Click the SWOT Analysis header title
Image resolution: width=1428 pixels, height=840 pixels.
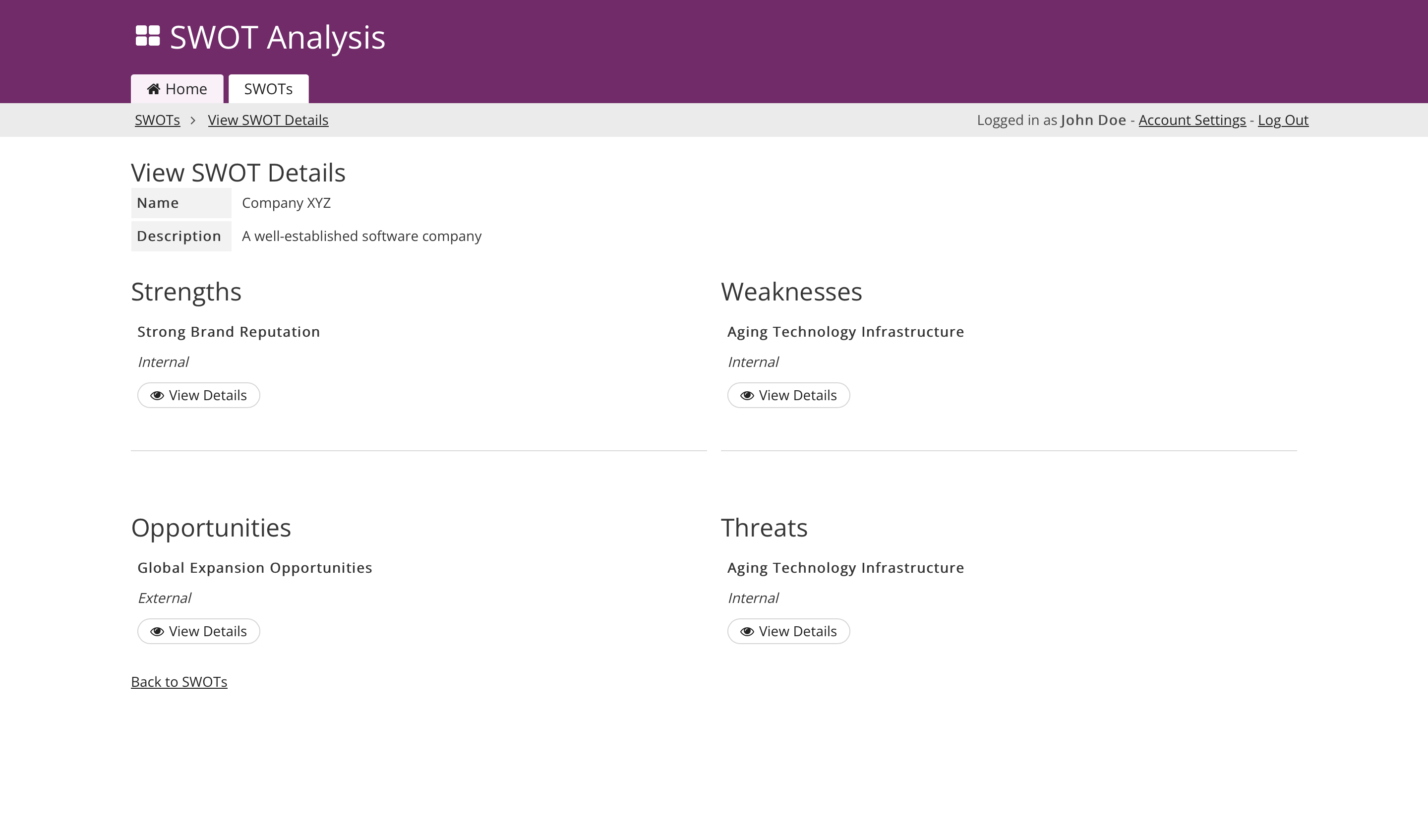277,37
